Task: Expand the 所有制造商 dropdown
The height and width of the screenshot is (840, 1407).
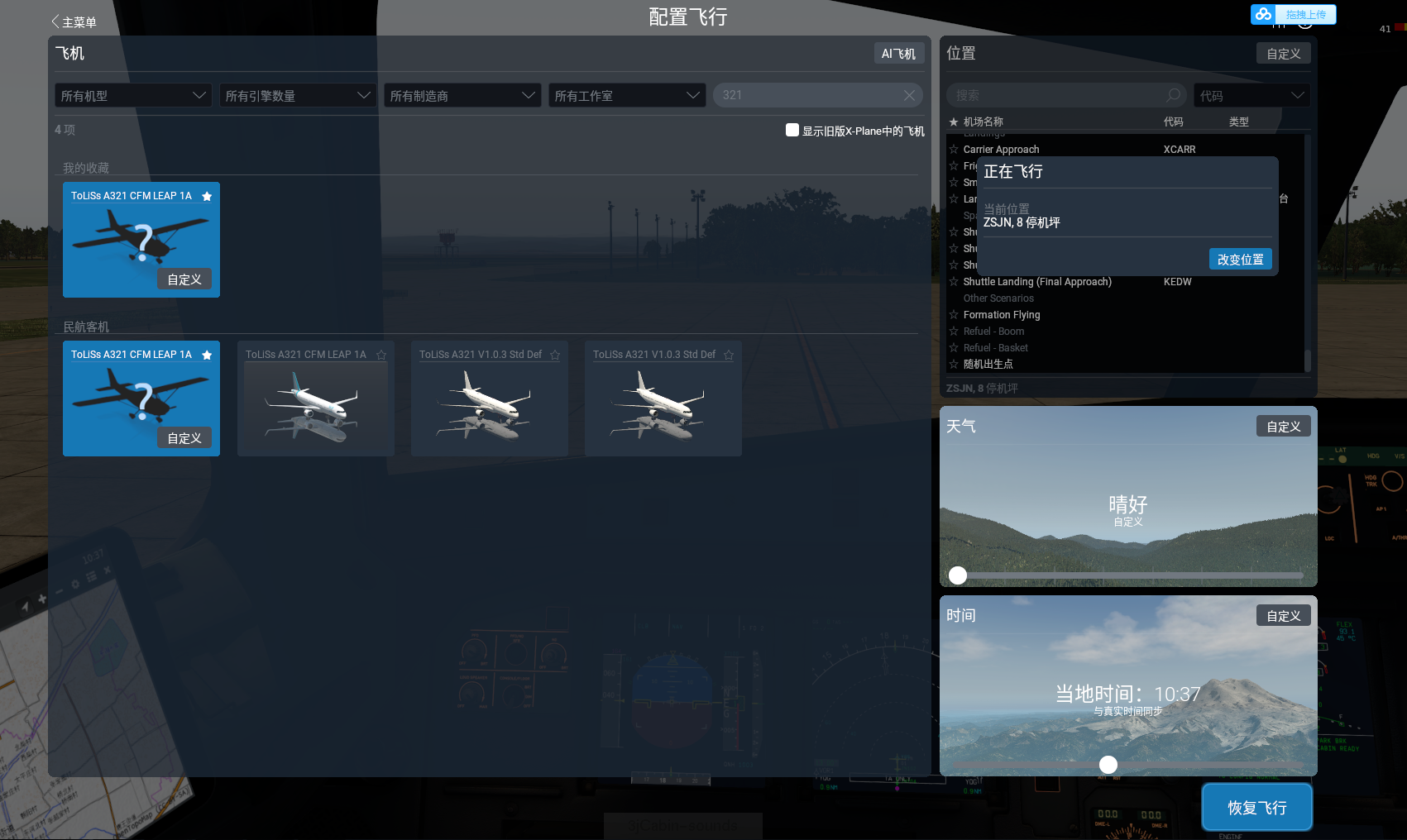Action: pyautogui.click(x=462, y=96)
